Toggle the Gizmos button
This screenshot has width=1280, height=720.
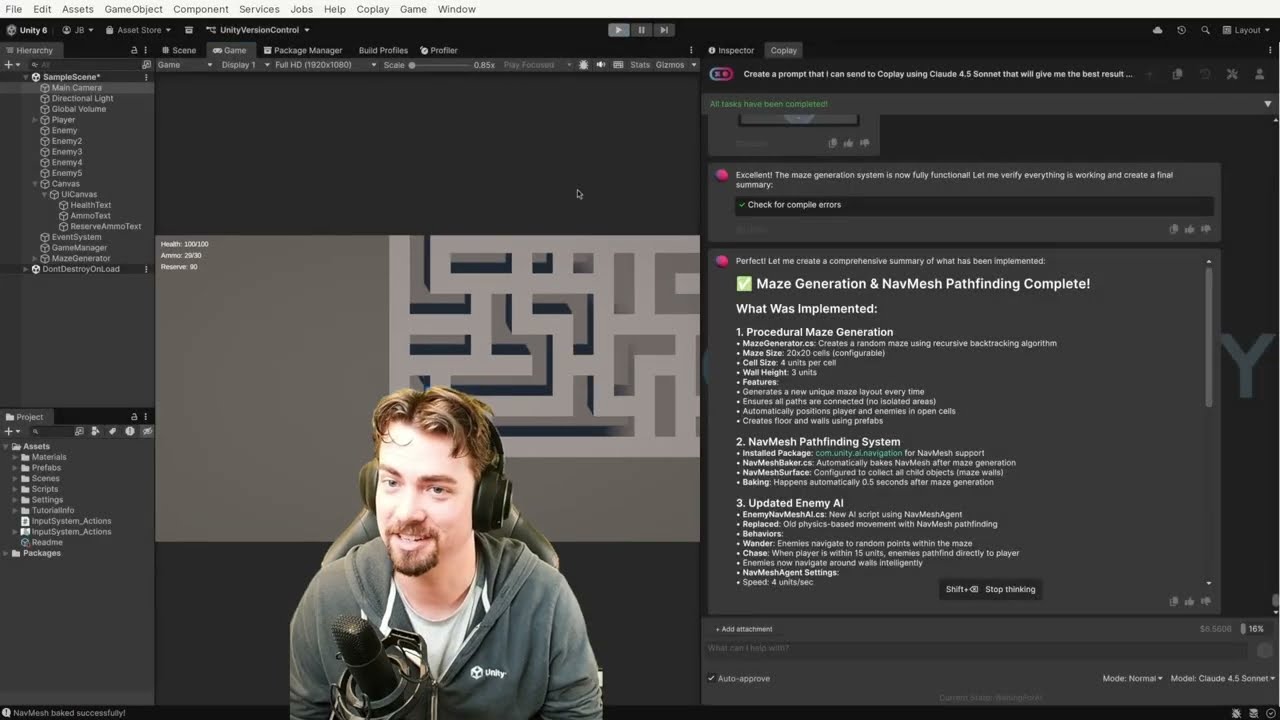click(670, 65)
